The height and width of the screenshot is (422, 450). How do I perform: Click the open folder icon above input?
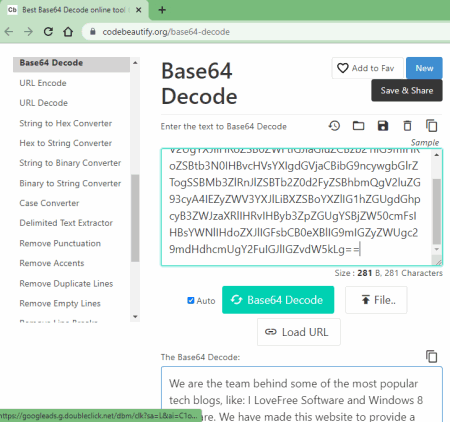pyautogui.click(x=358, y=126)
